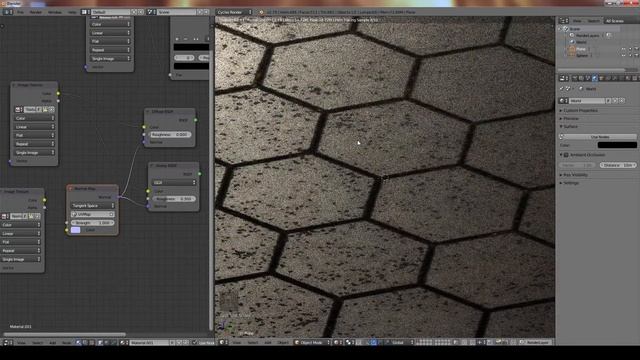The image size is (640, 360).
Task: Open GGX distribution dropdown in Glossy BSDF
Action: 174,182
